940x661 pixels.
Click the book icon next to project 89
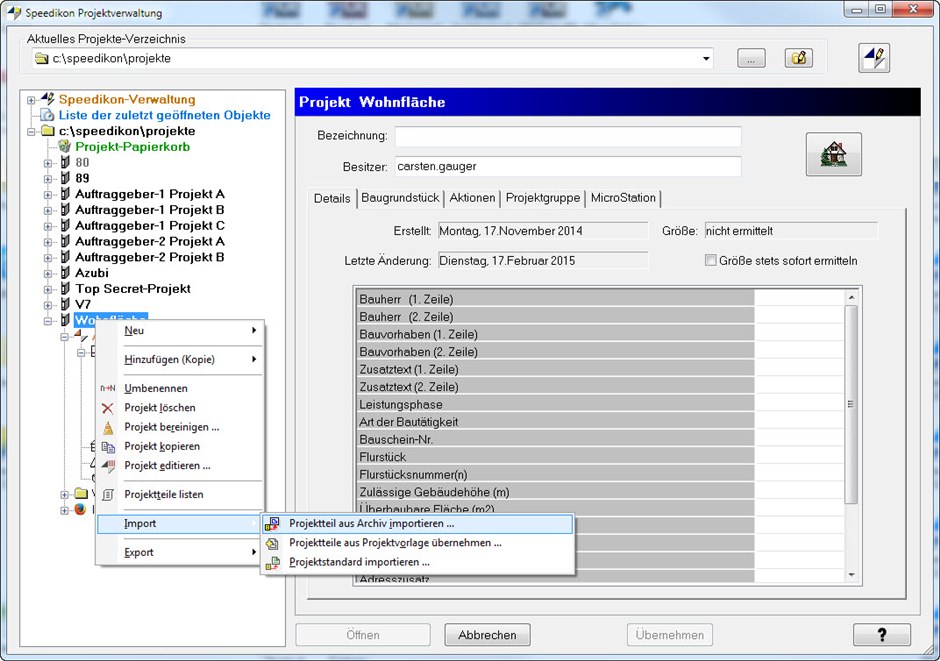(x=65, y=178)
